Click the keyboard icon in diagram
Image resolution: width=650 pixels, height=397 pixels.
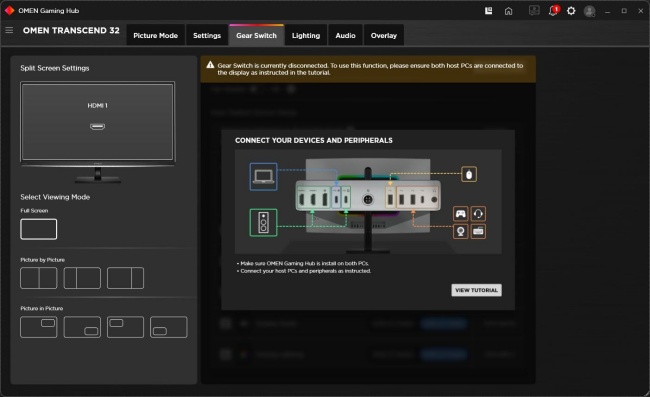478,231
